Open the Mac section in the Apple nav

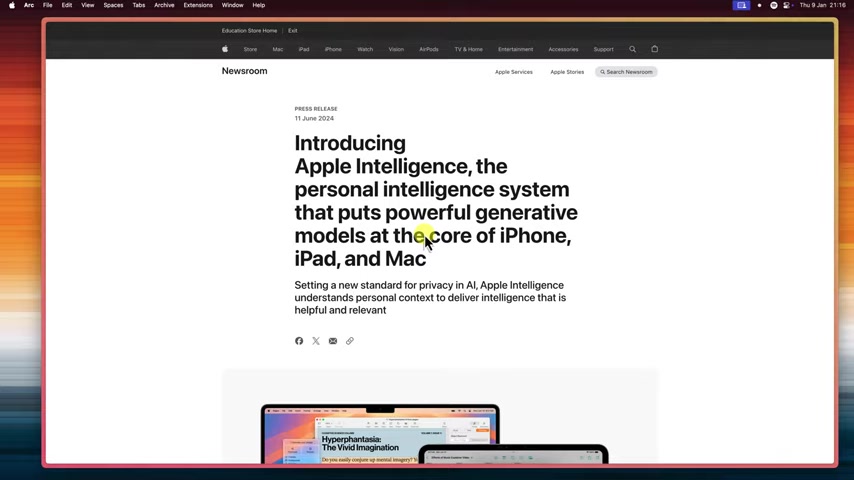click(278, 50)
